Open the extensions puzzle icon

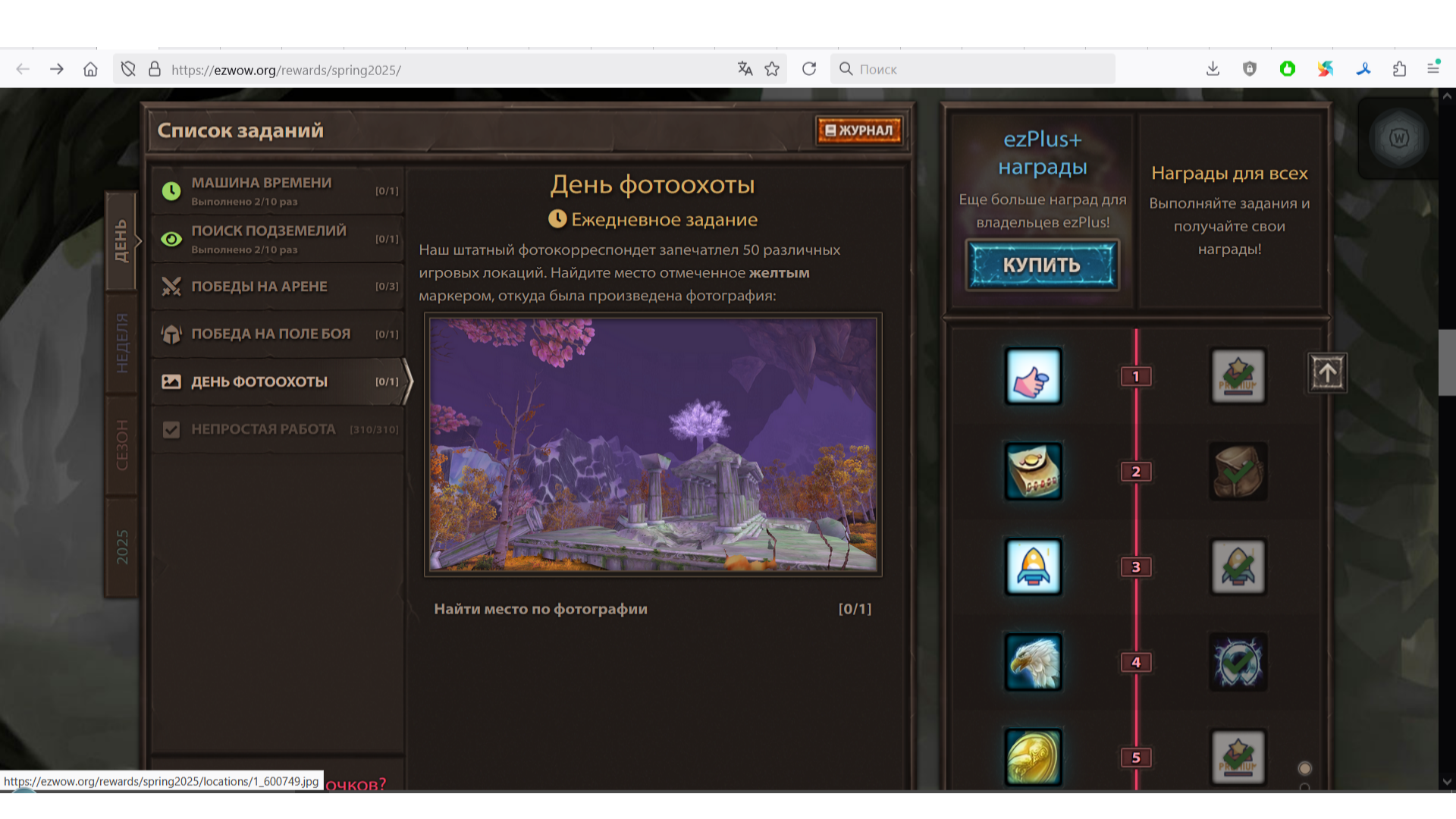pyautogui.click(x=1400, y=69)
